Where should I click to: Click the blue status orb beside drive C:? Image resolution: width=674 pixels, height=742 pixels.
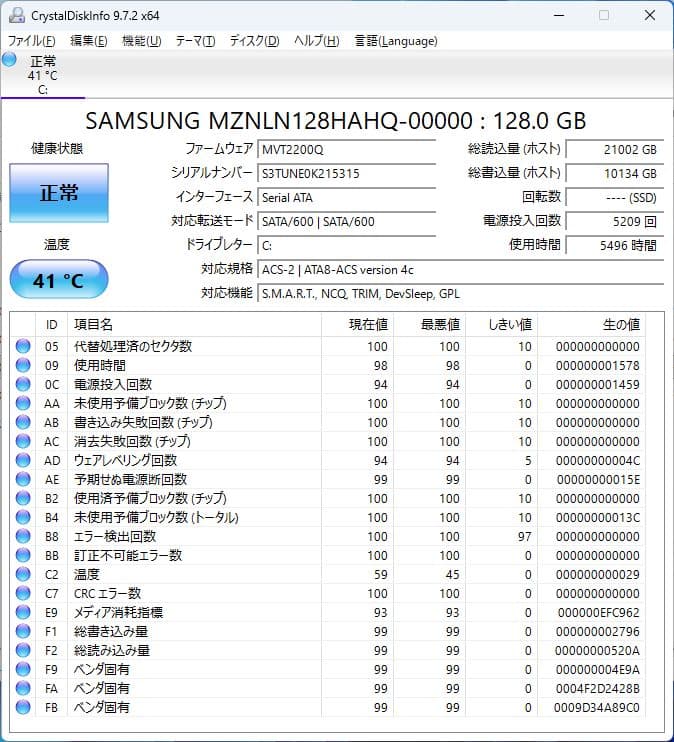click(x=9, y=60)
